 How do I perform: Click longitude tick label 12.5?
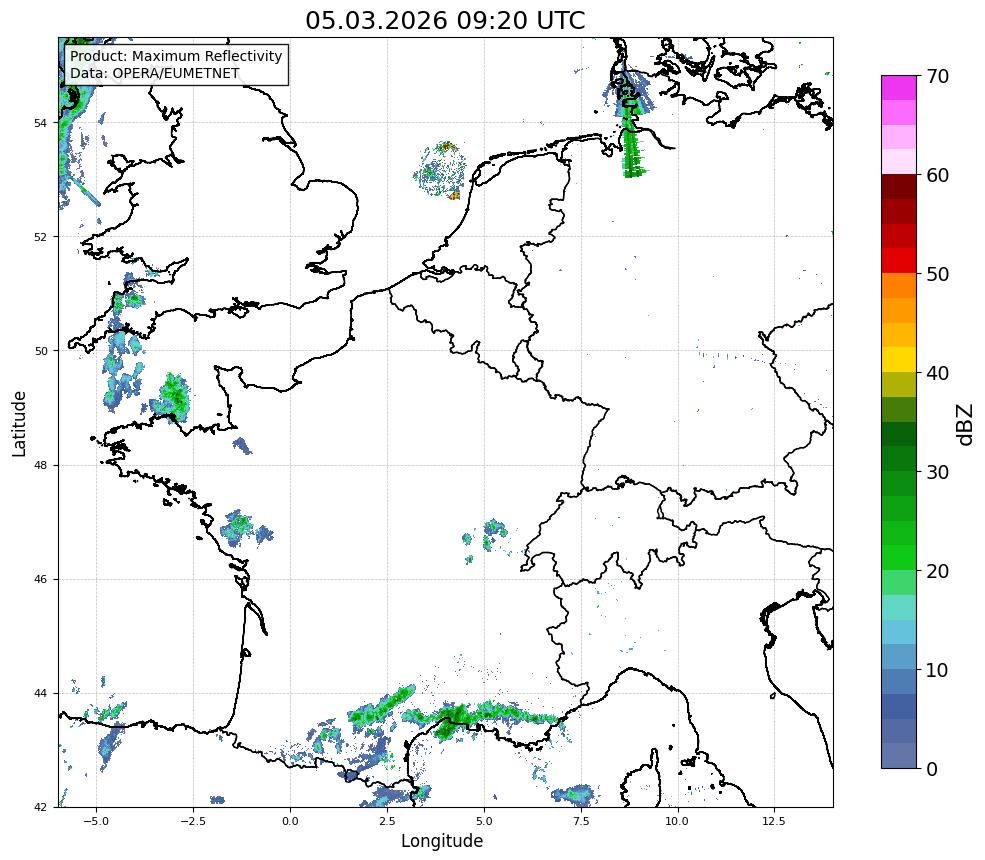[774, 821]
